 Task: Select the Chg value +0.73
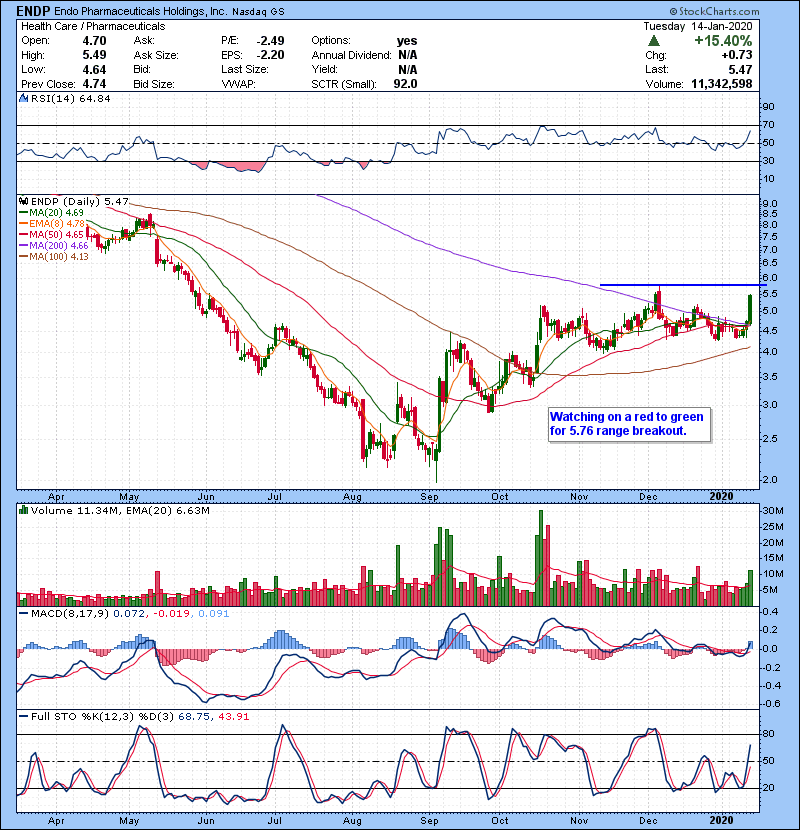click(736, 55)
